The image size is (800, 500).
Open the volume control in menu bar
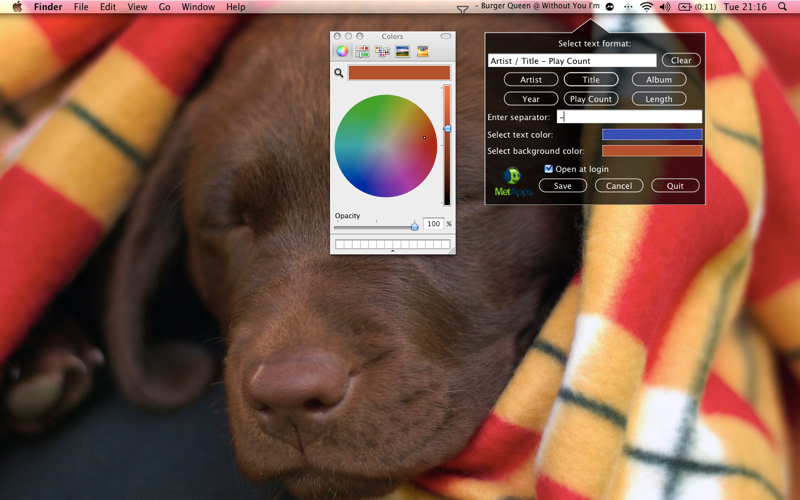665,7
